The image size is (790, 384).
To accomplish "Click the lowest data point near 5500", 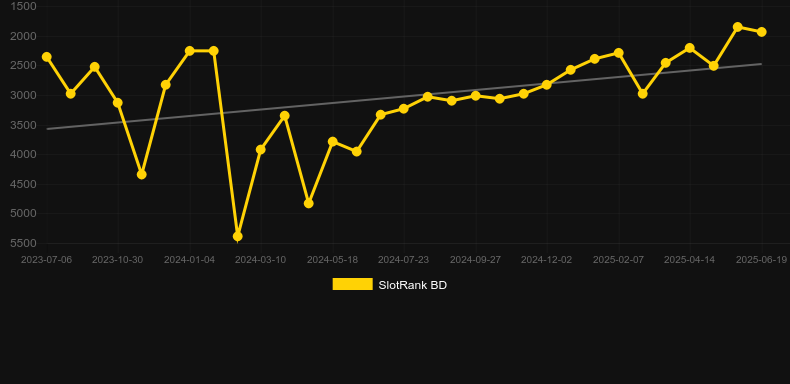I will (238, 236).
